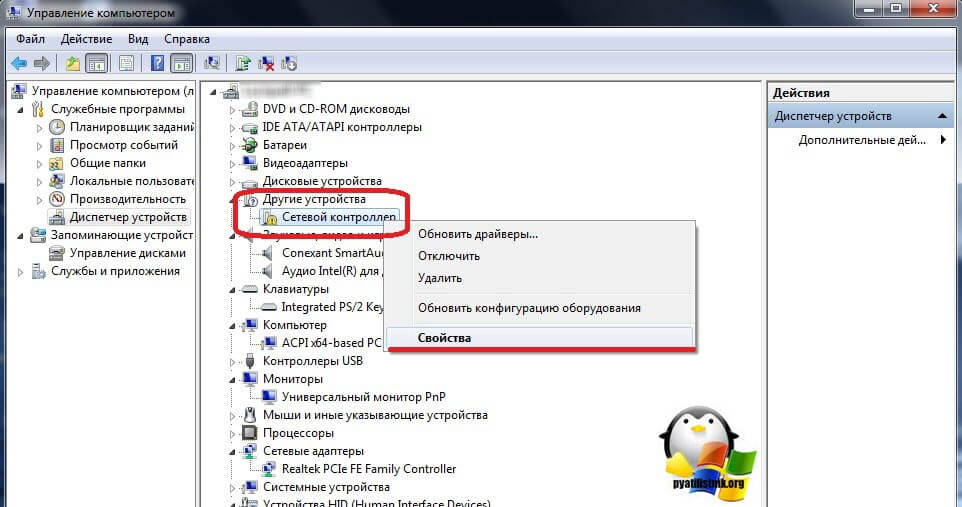Click the Scan for hardware changes toolbar icon
The width and height of the screenshot is (962, 507).
click(x=211, y=63)
